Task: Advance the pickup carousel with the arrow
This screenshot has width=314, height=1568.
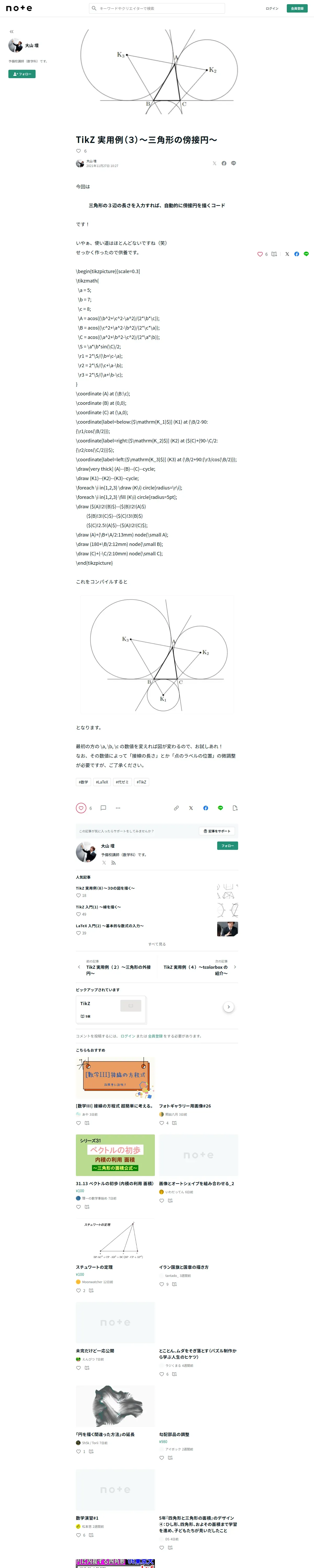Action: point(229,1007)
